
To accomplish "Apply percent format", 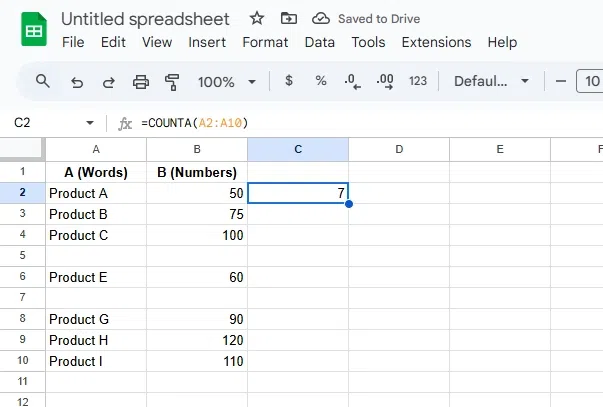I will pos(321,81).
